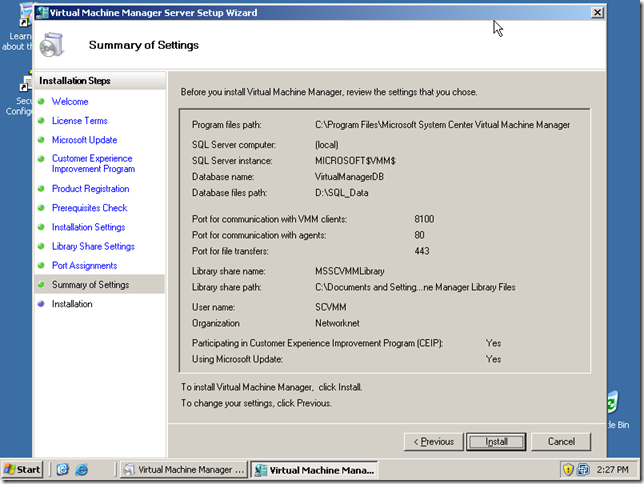Image resolution: width=644 pixels, height=484 pixels.
Task: Click the user name value SCVMM
Action: pyautogui.click(x=331, y=307)
